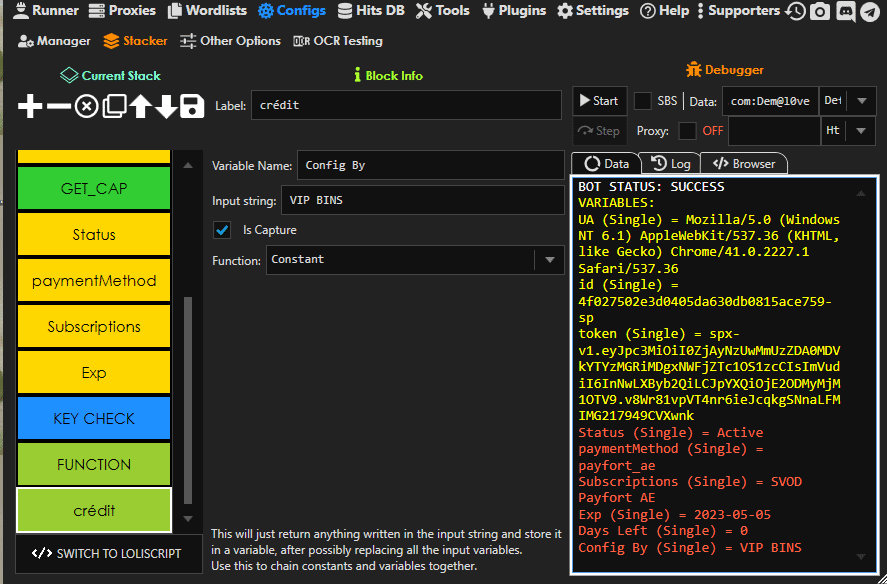Expand the proxy type dropdown showing Ht
The height and width of the screenshot is (584, 887).
[x=860, y=131]
